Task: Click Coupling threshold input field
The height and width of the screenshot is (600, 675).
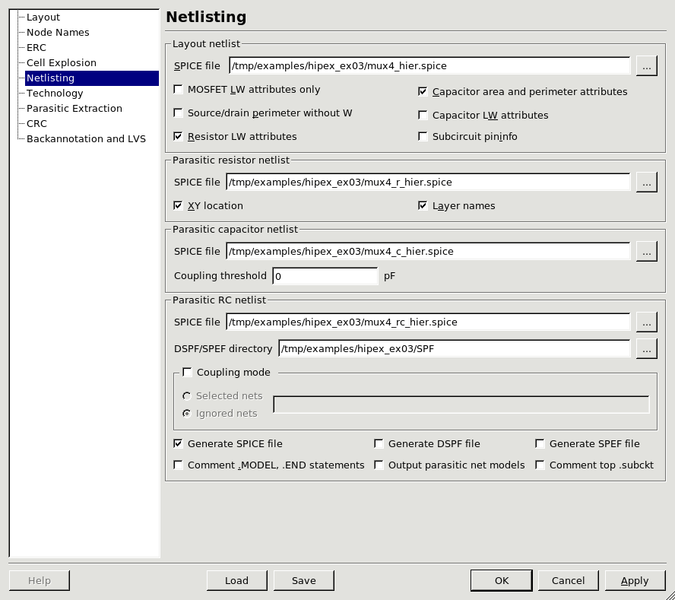Action: (325, 276)
